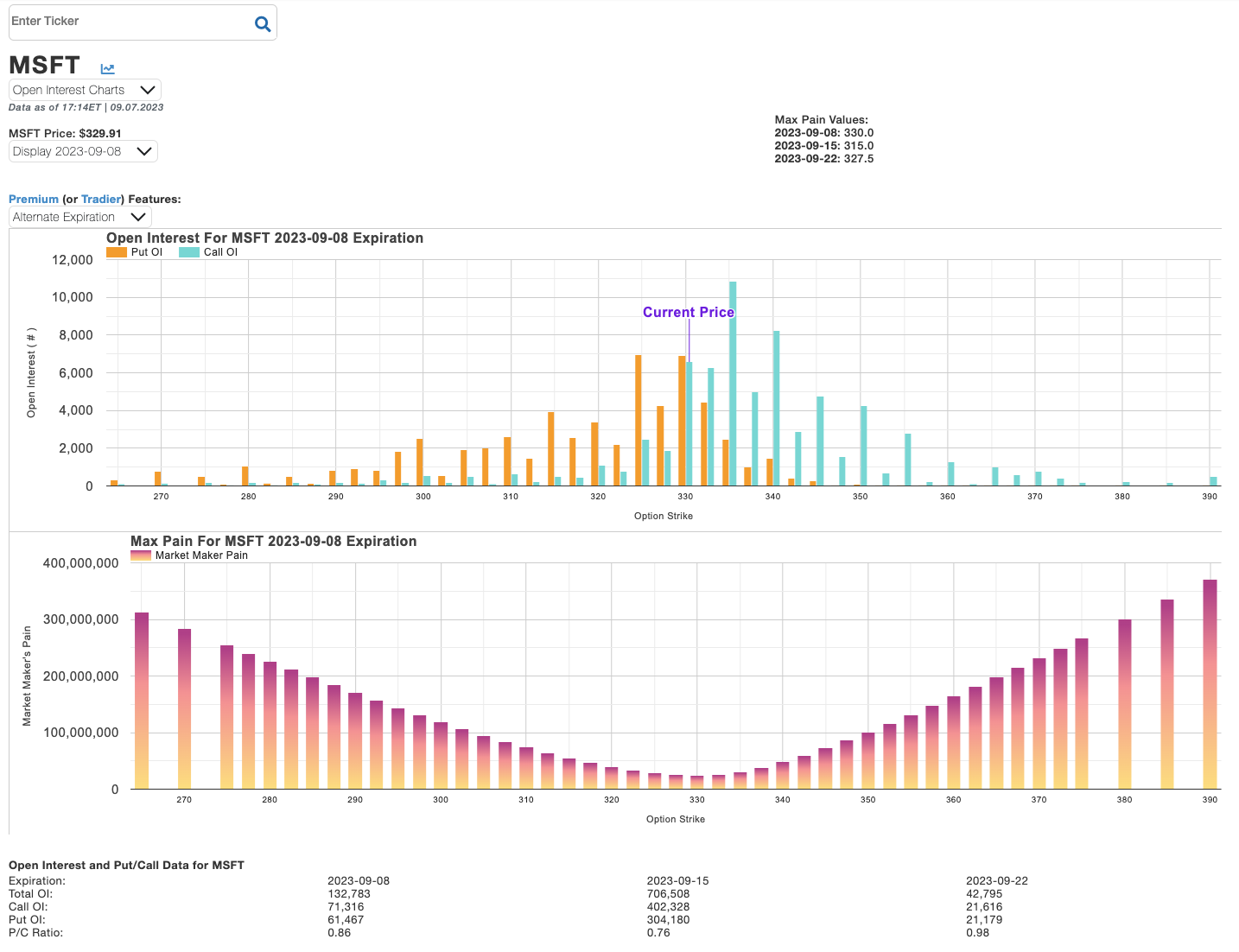The width and height of the screenshot is (1239, 952).
Task: Toggle the Call OI legend swatch
Action: [189, 252]
